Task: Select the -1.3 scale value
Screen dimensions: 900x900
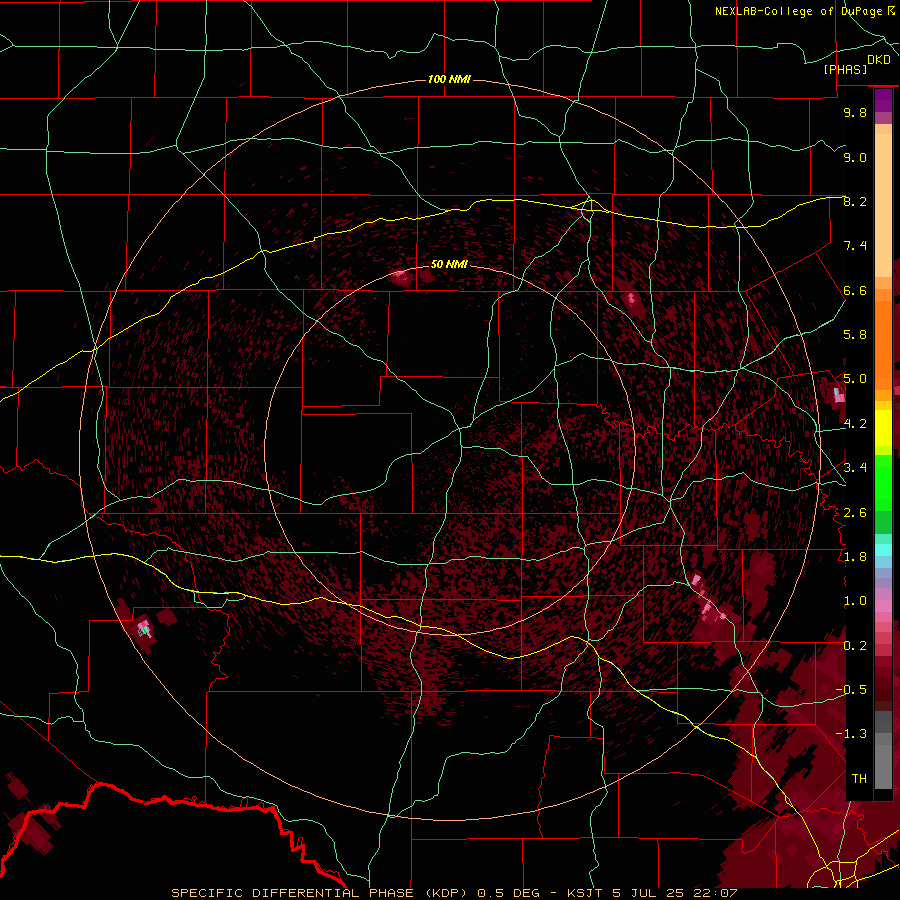Action: pyautogui.click(x=851, y=734)
